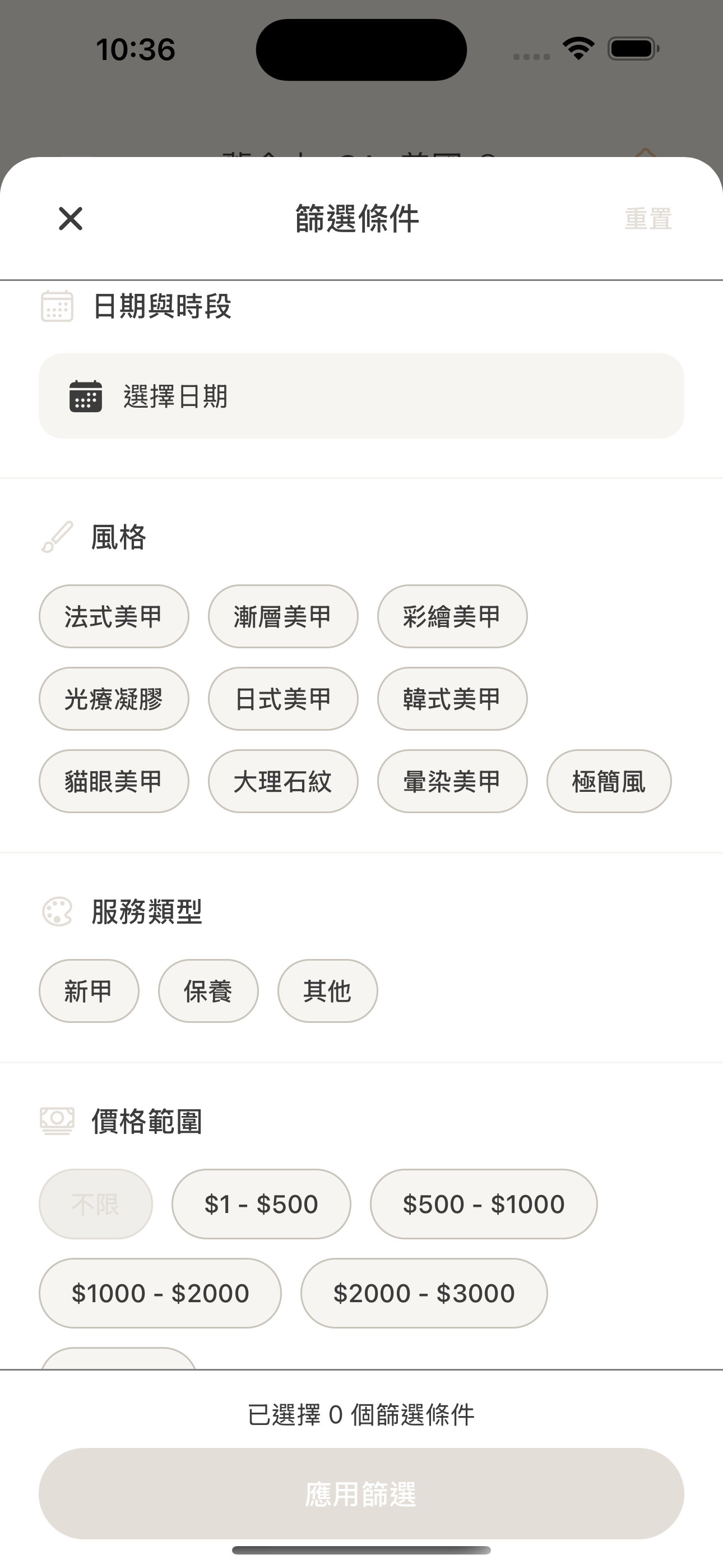This screenshot has height=1568, width=723.
Task: Tap the Wi-Fi status icon
Action: pos(578,49)
